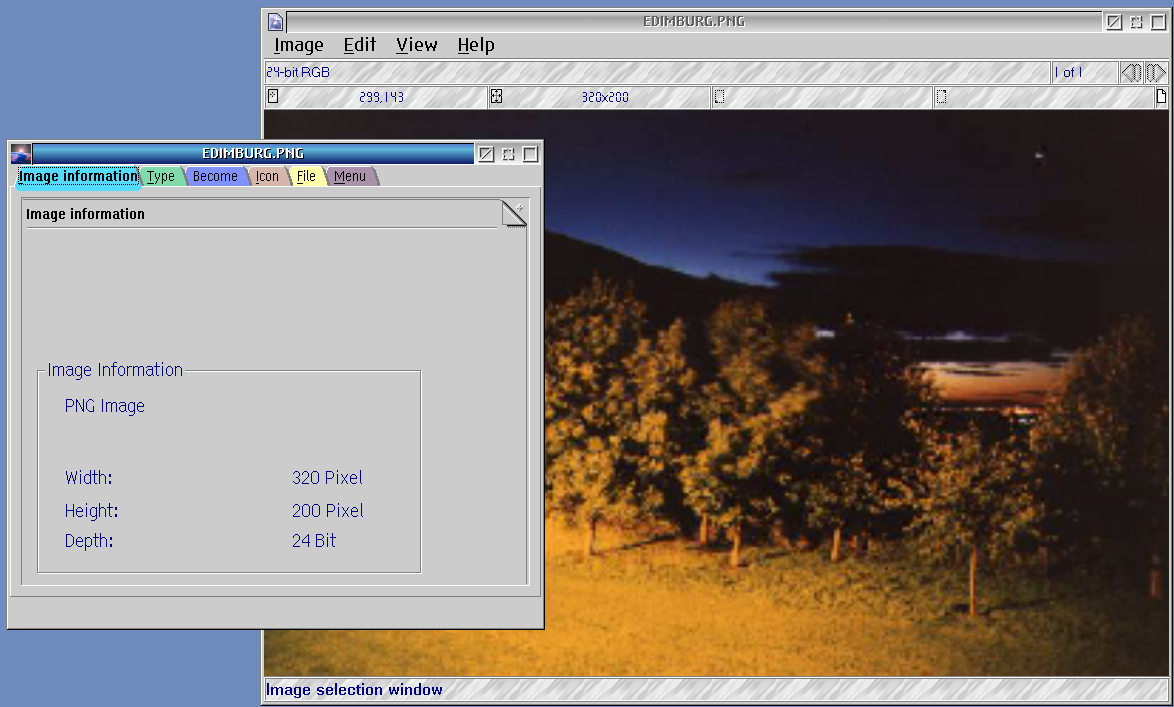Switch to the Type tab
This screenshot has height=707, width=1174.
[x=160, y=177]
